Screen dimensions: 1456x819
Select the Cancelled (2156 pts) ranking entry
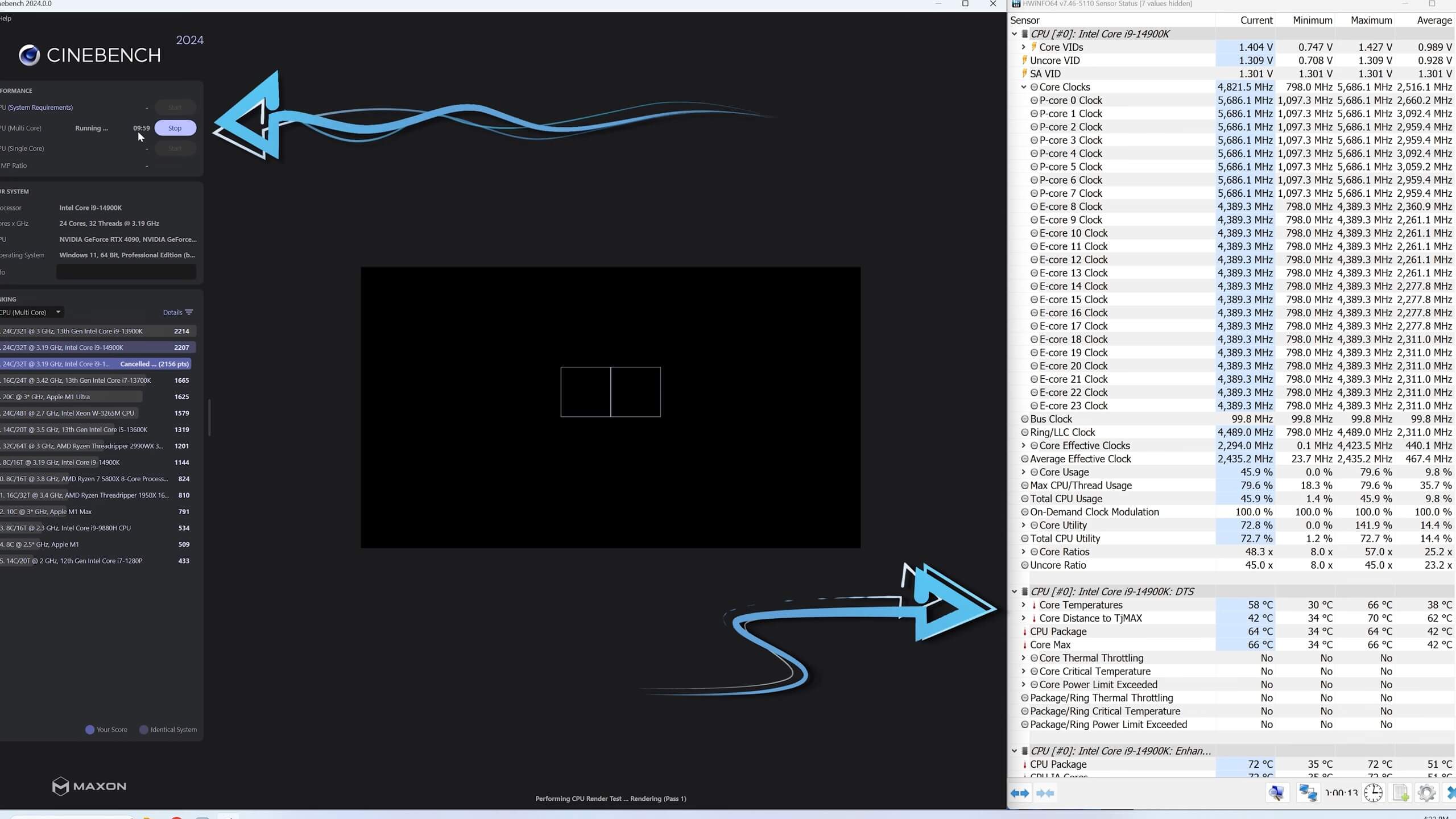click(96, 364)
